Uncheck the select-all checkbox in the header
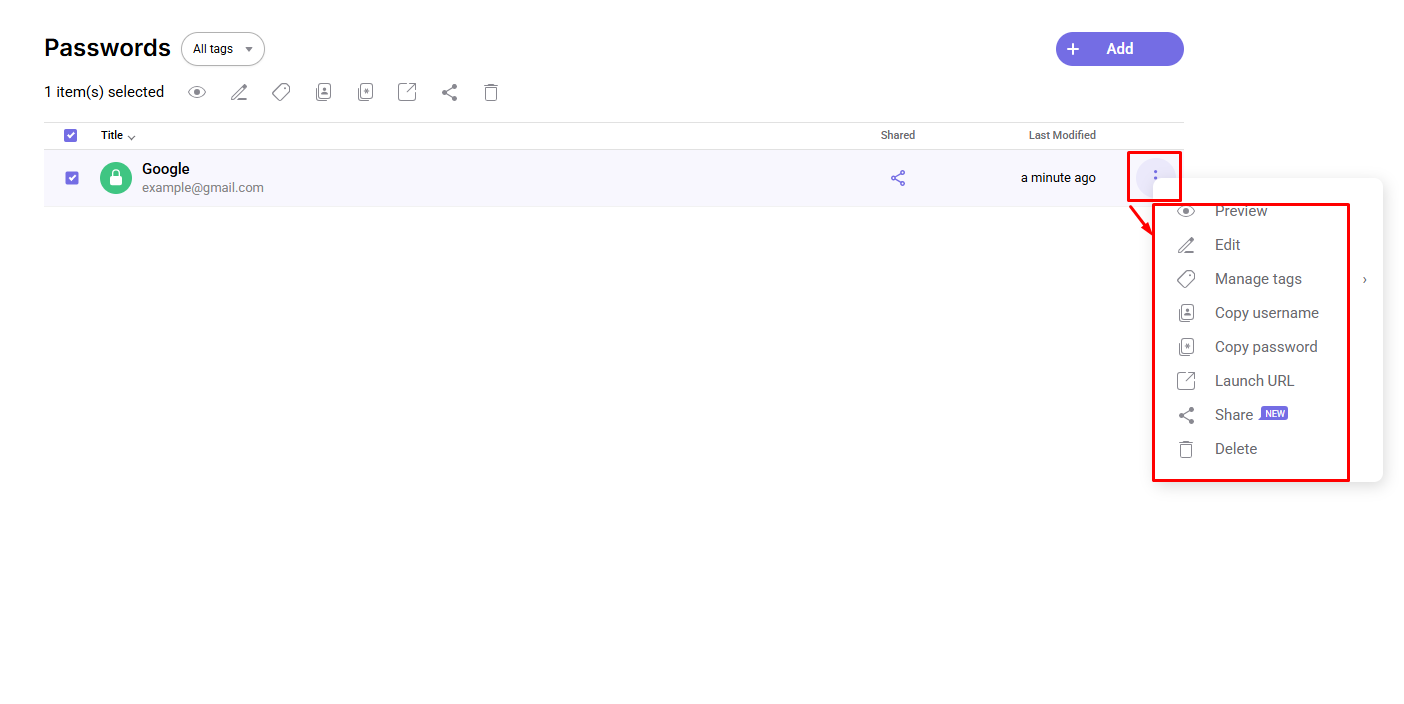Viewport: 1404px width, 704px height. tap(71, 135)
